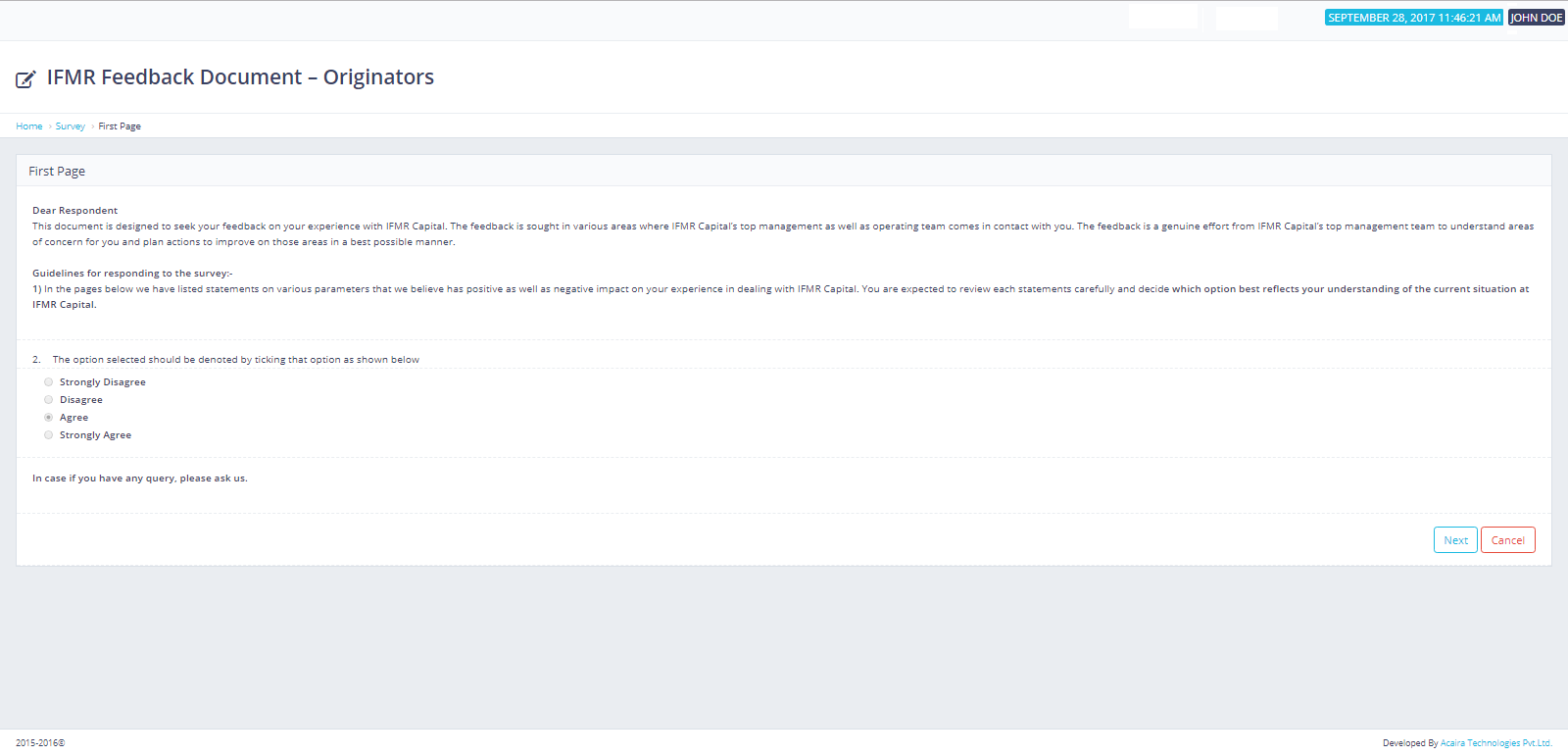
Task: Click the 'please ask us' query note
Action: [x=139, y=479]
